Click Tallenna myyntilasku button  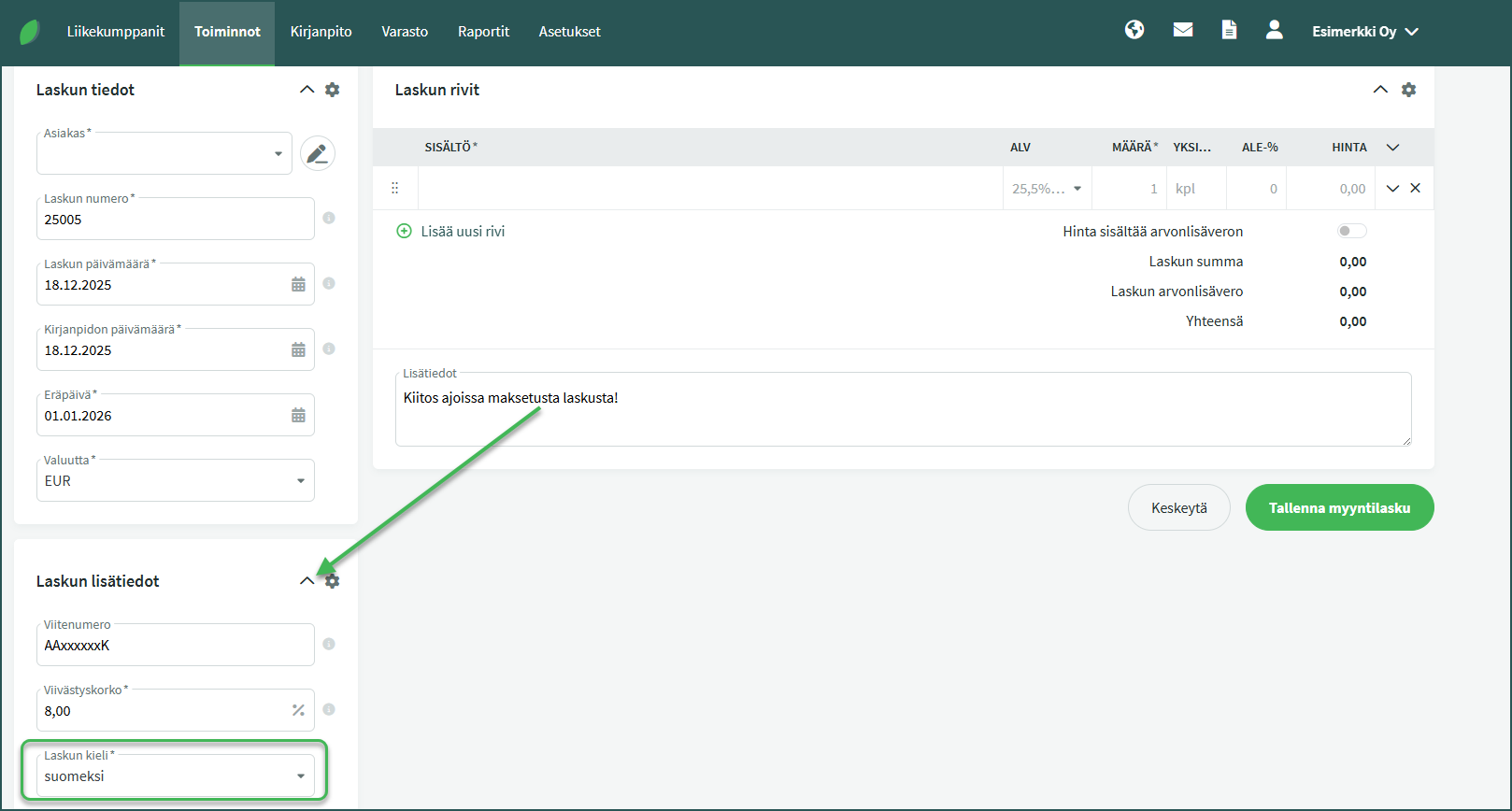1339,507
